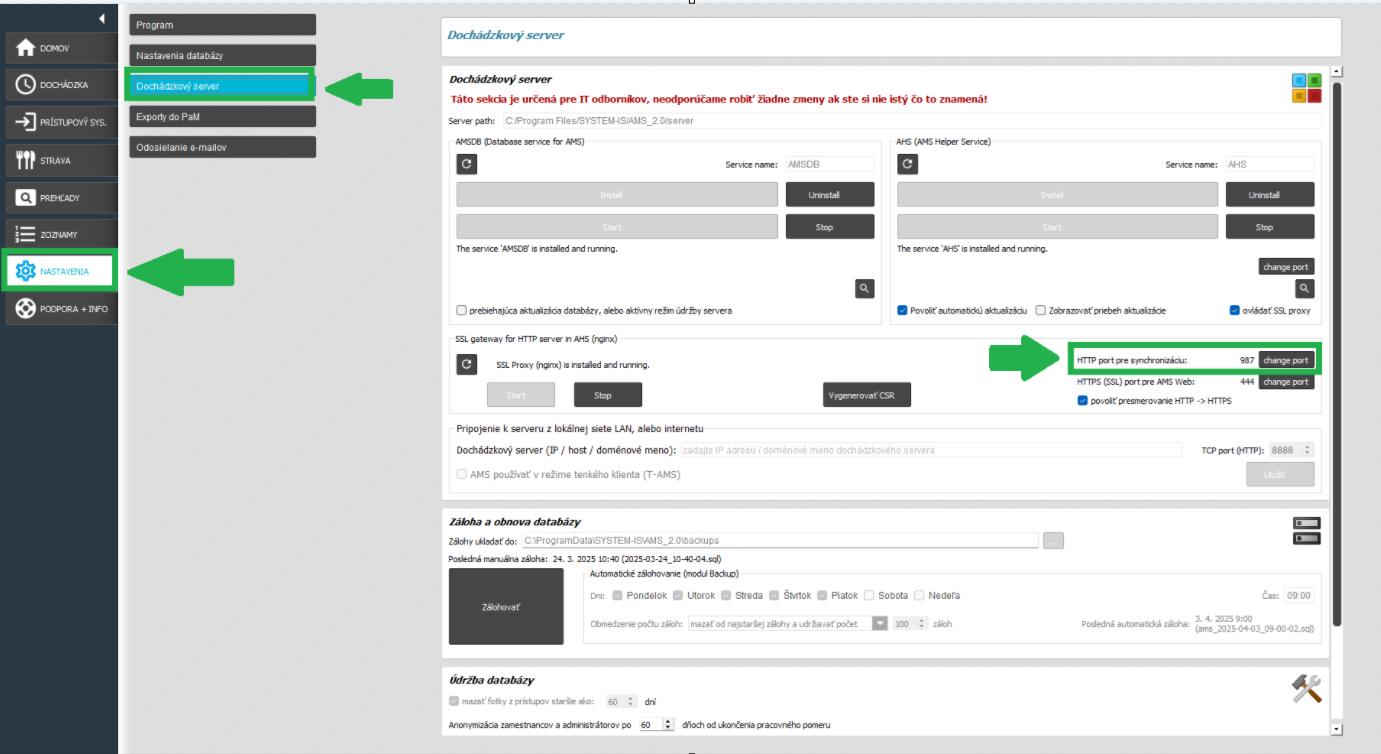This screenshot has width=1381, height=754.
Task: Click the colored squares icon in server panel
Action: 1306,87
